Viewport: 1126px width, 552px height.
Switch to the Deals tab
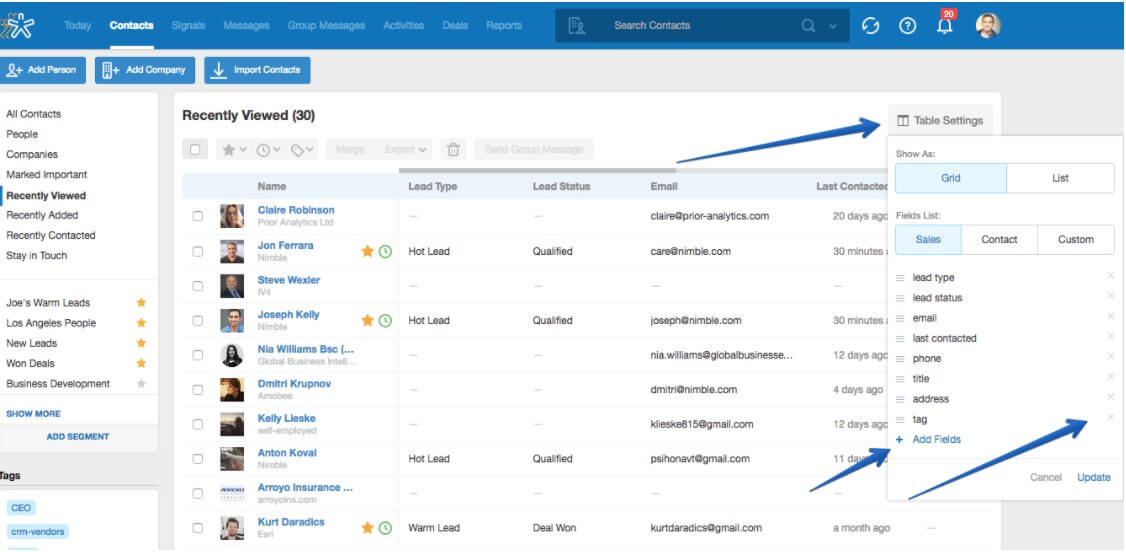(x=455, y=26)
